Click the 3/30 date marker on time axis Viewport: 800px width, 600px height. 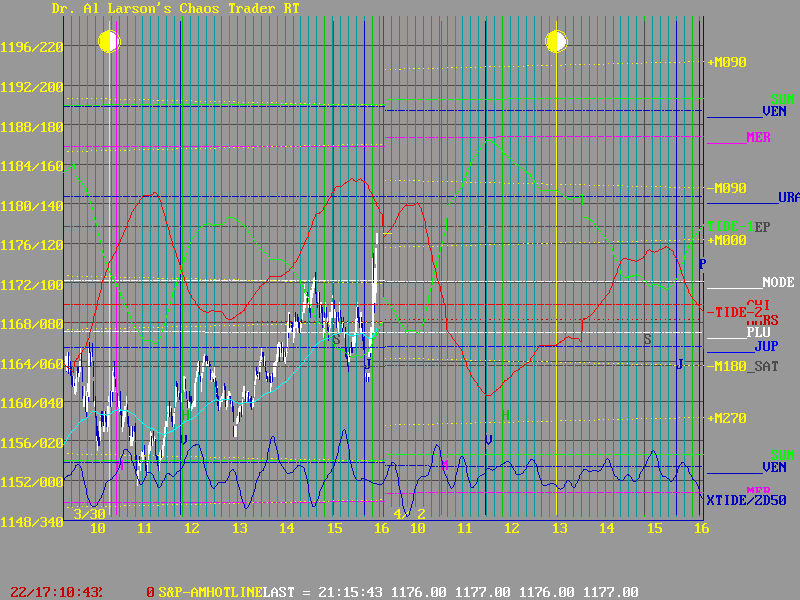point(90,513)
